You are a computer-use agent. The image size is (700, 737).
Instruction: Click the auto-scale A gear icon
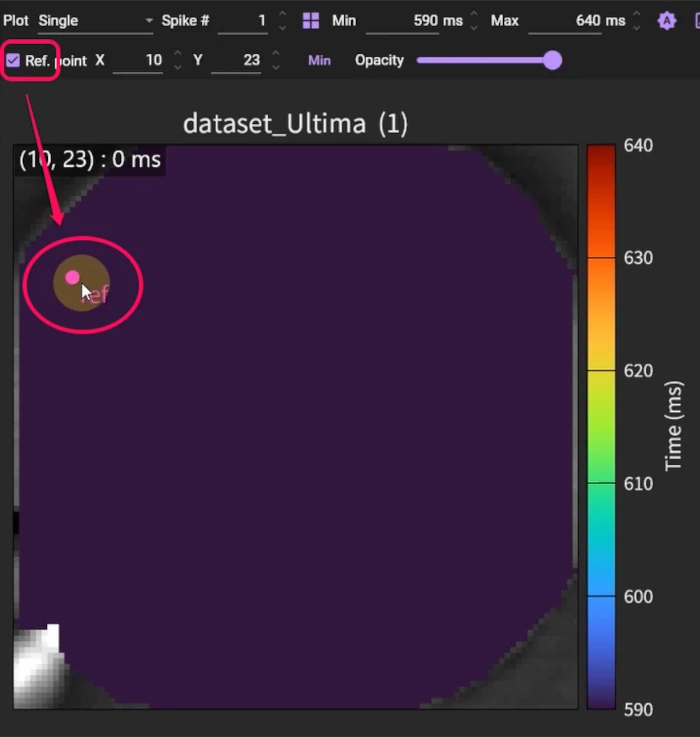tap(667, 21)
